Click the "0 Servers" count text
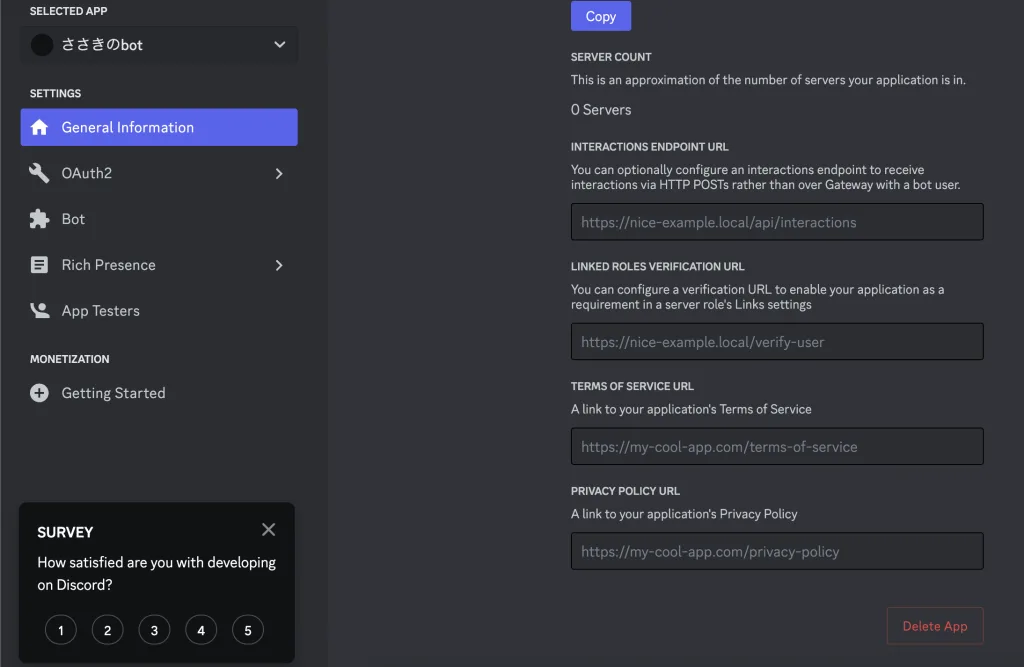 (x=601, y=110)
